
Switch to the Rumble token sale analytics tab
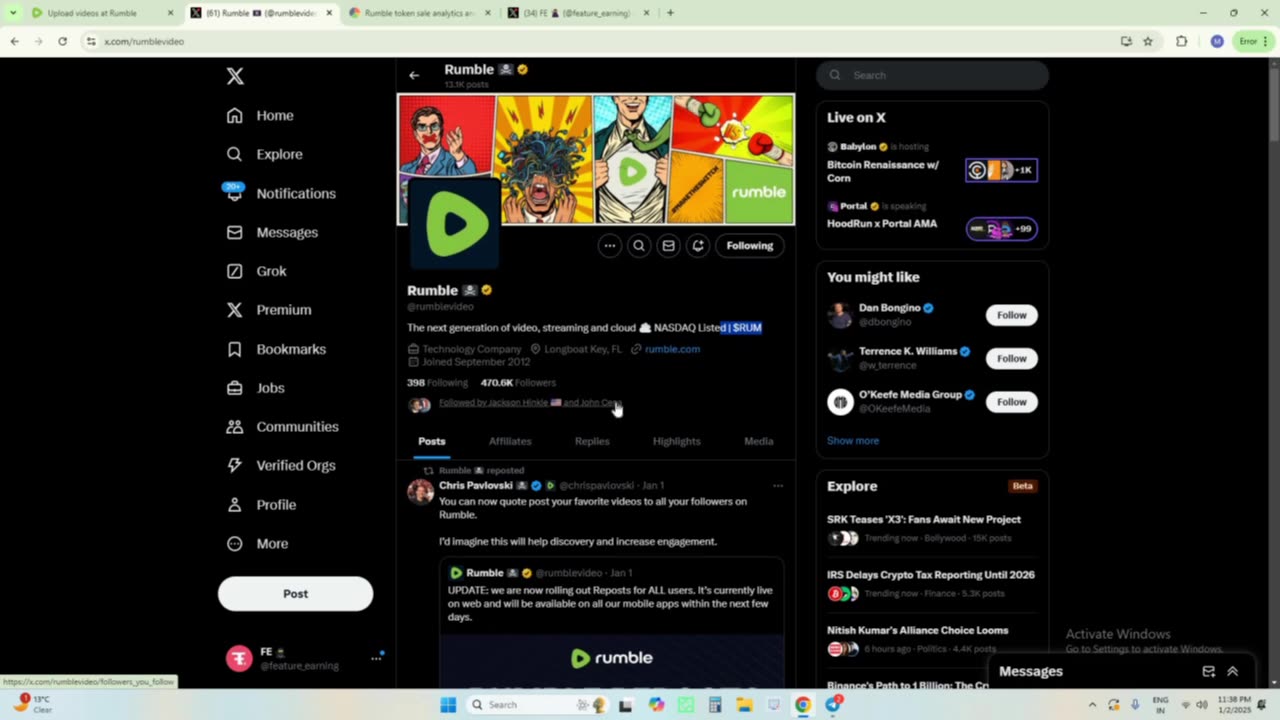(x=419, y=13)
